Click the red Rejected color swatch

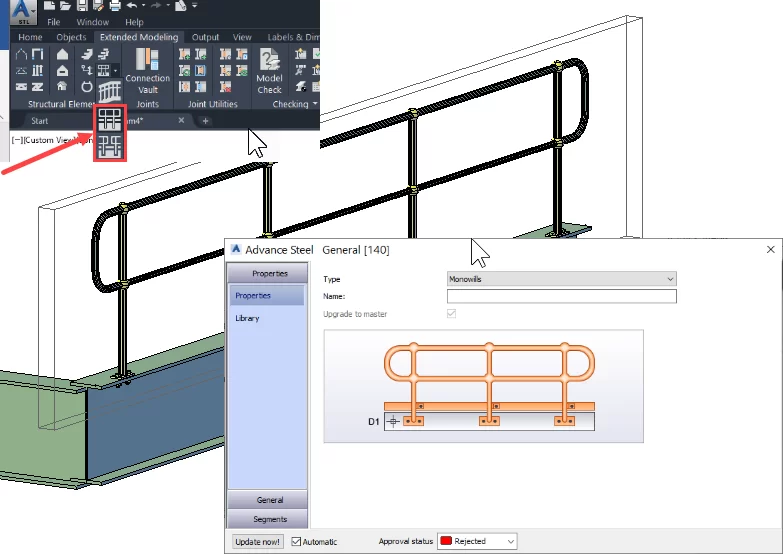(446, 541)
